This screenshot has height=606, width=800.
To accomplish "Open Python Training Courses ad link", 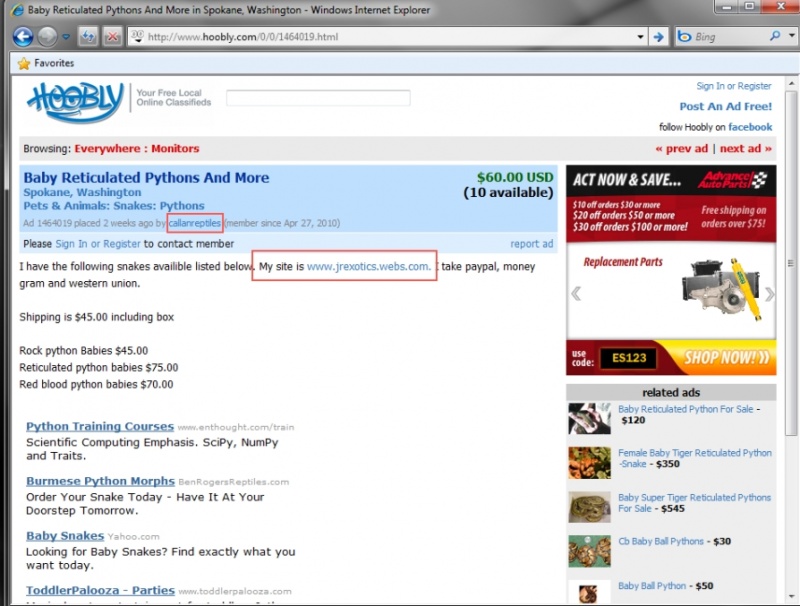I will coord(100,426).
